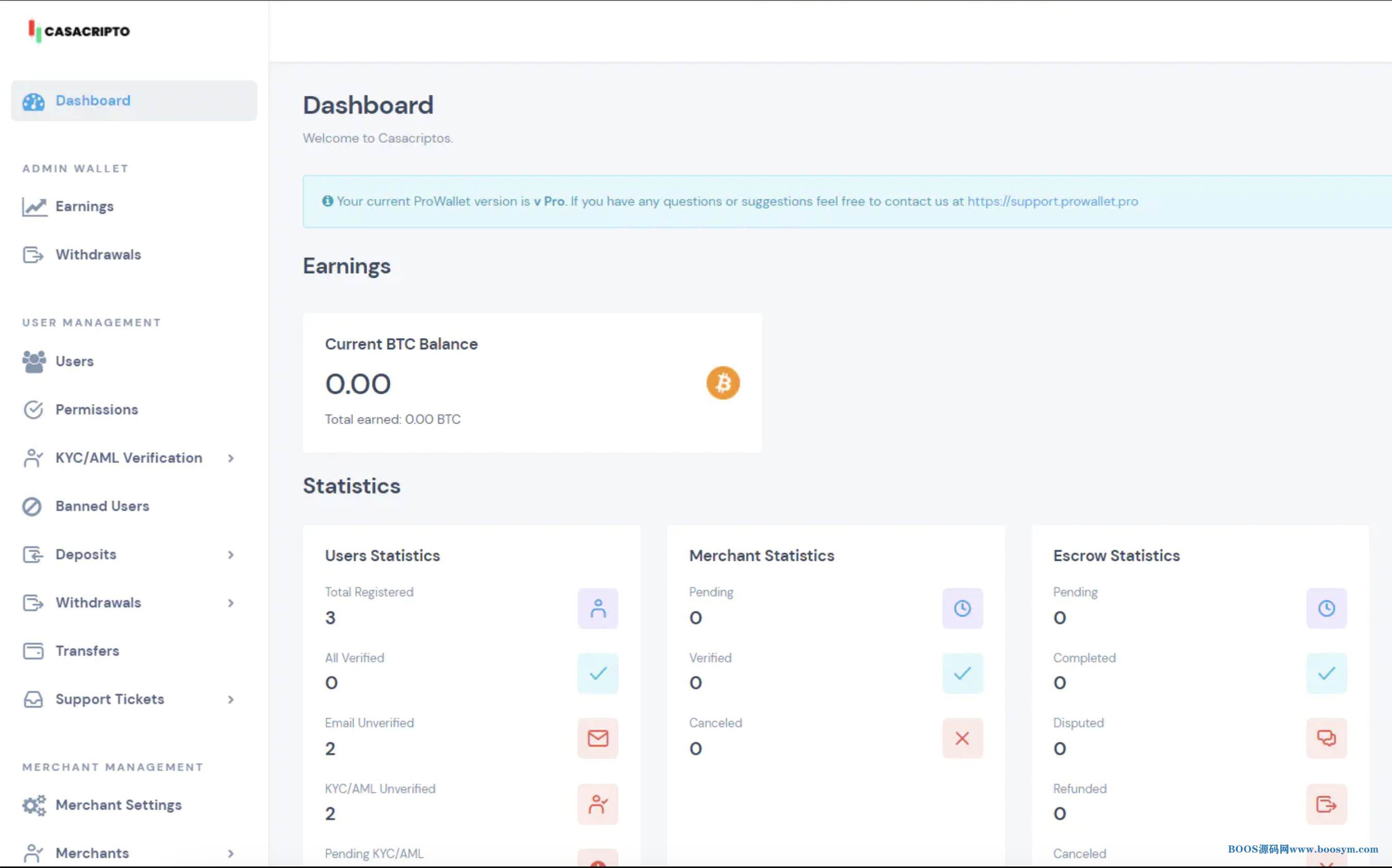1392x868 pixels.
Task: Click the Dashboard palette icon
Action: coord(34,102)
